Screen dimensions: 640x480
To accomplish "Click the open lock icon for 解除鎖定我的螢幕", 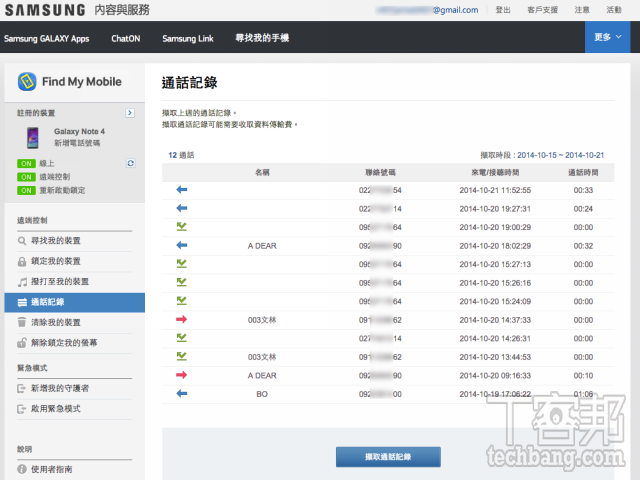I will [22, 343].
